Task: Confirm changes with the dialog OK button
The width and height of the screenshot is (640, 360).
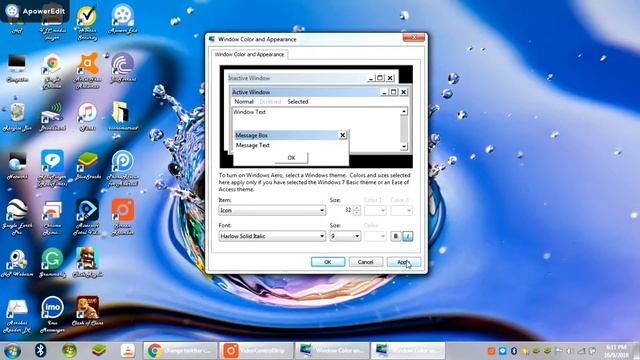Action: pos(328,262)
